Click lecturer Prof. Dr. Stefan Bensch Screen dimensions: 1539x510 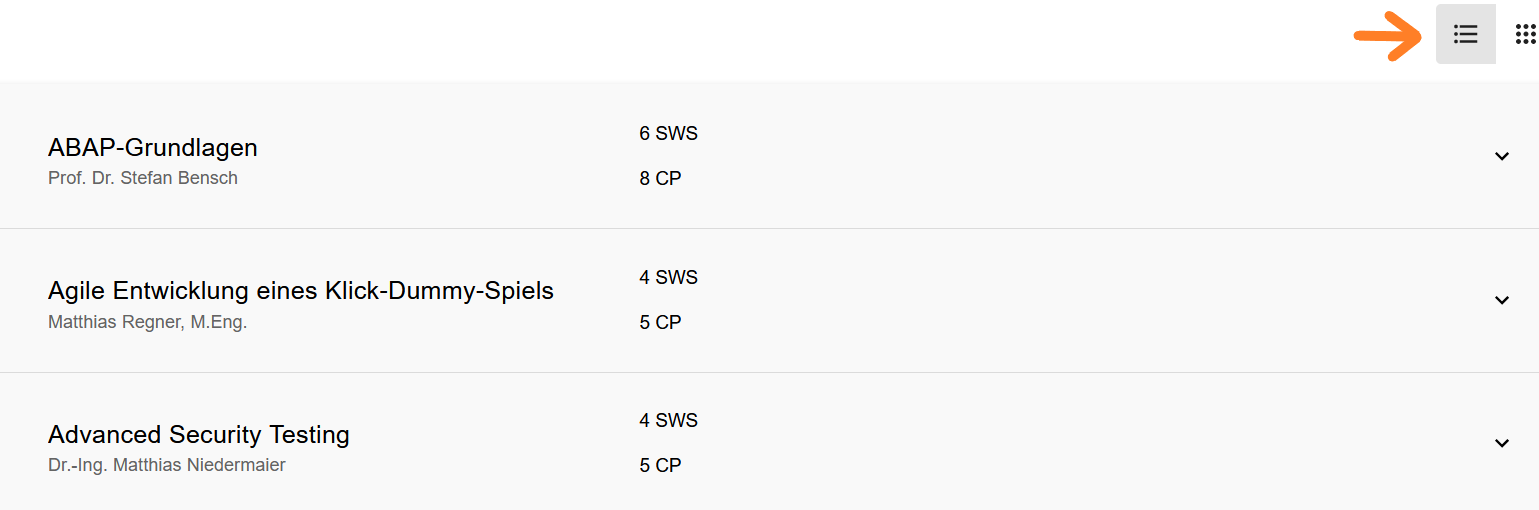[x=143, y=178]
